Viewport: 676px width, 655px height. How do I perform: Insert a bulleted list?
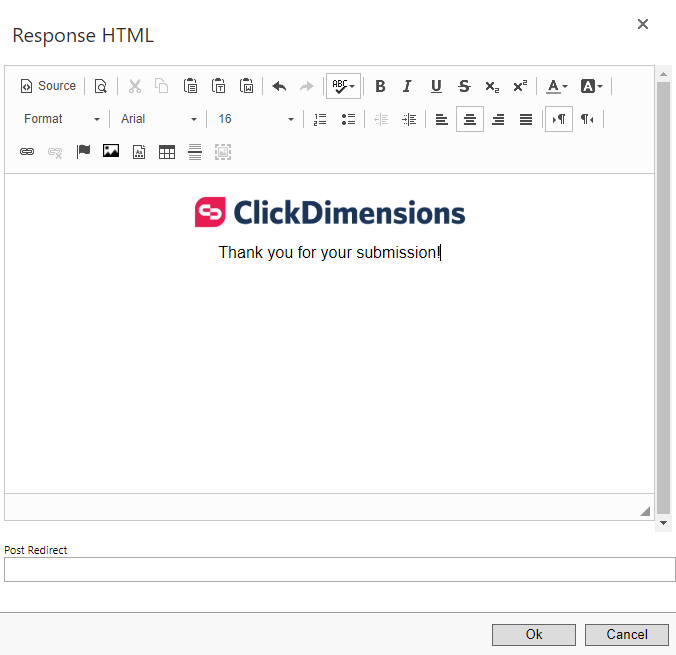click(x=348, y=119)
